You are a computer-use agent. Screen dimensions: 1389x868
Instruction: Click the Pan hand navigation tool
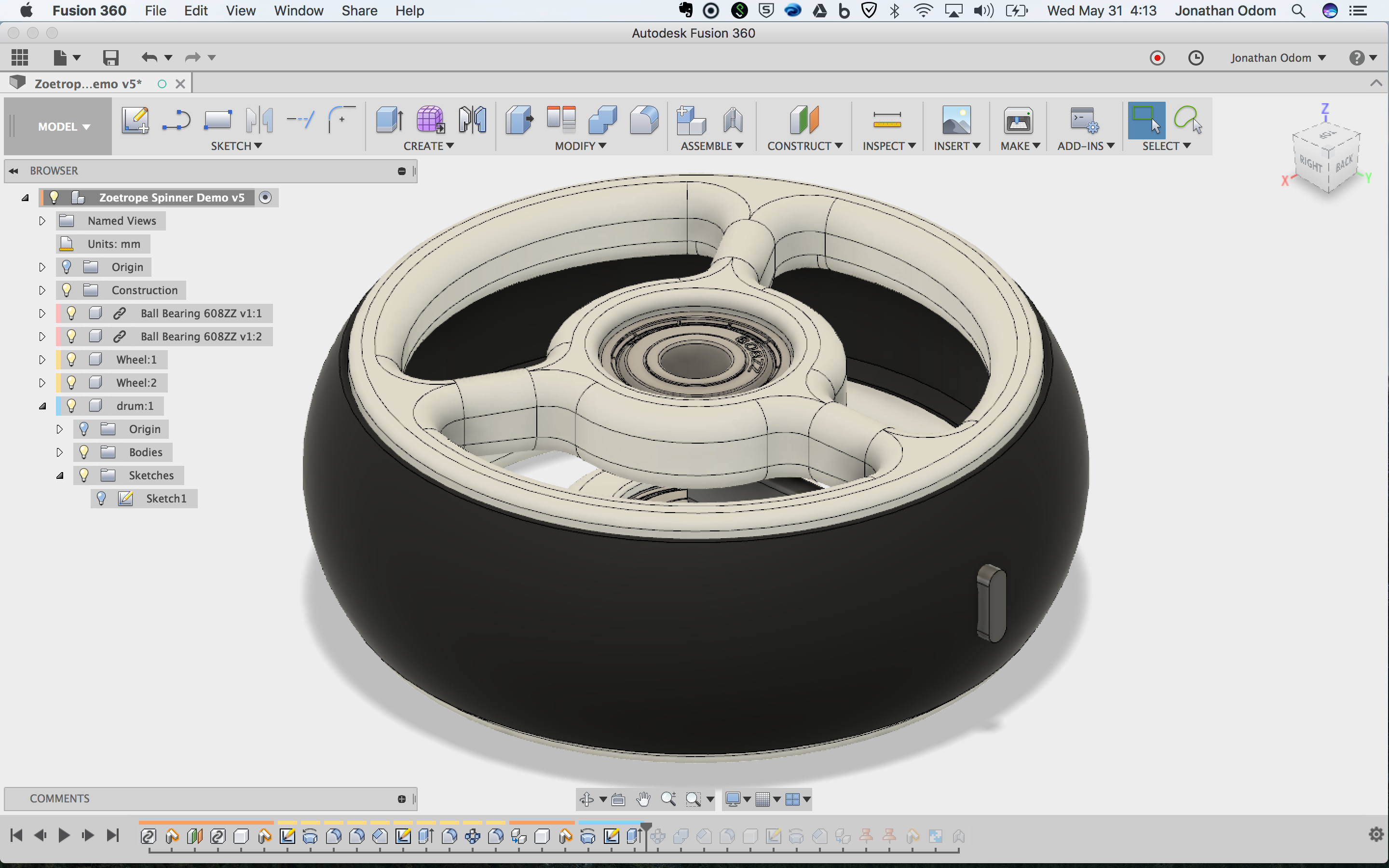click(643, 799)
